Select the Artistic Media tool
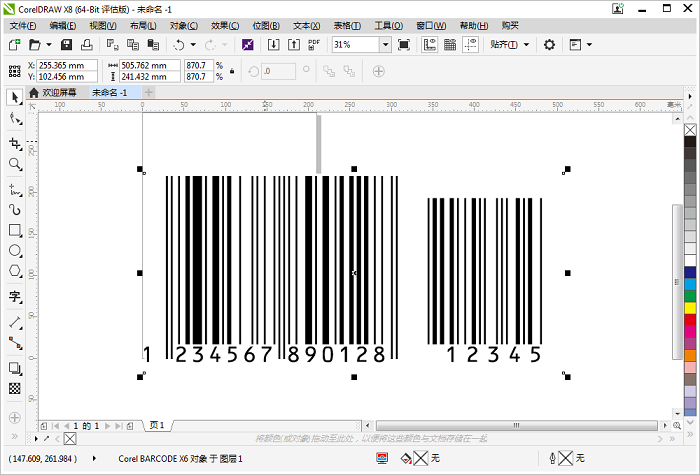Screen dimensions: 700x475 coord(15,210)
